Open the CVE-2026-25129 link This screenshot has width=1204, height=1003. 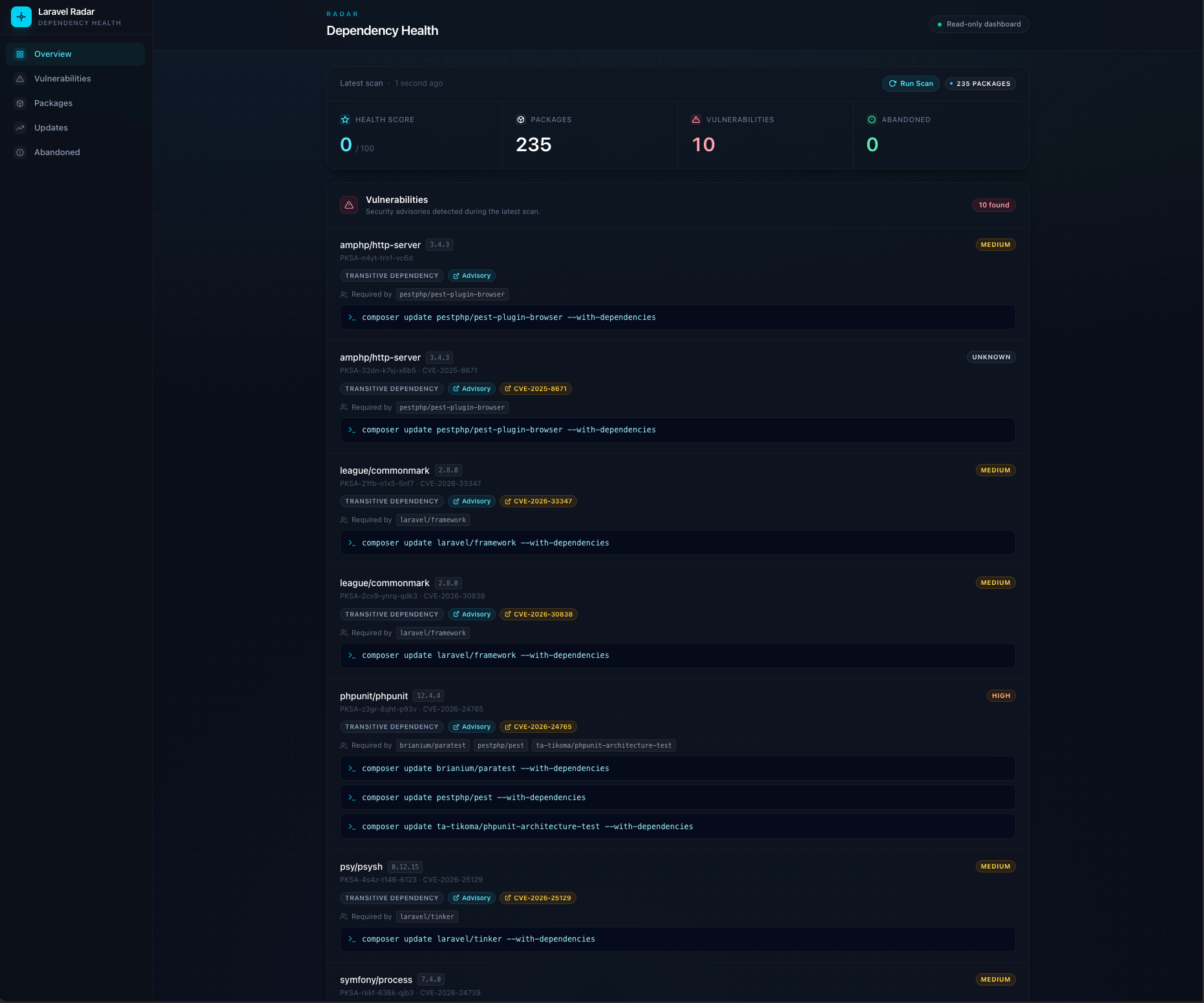tap(538, 898)
